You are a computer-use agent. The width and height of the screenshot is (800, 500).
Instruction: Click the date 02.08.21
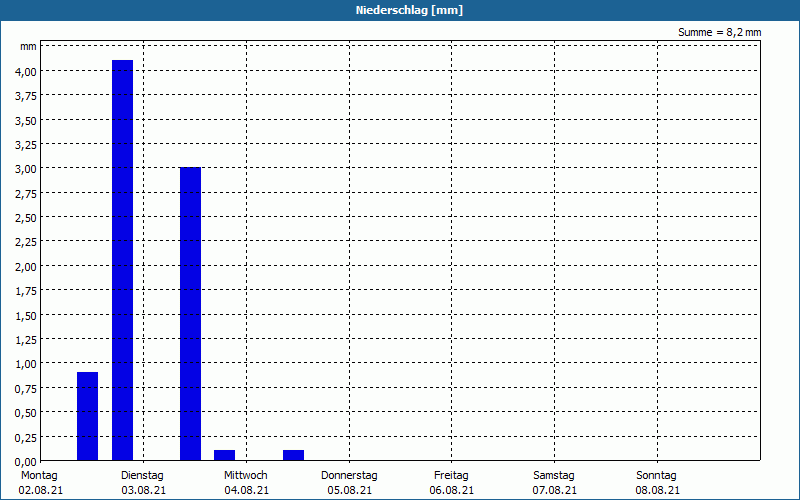coord(41,490)
